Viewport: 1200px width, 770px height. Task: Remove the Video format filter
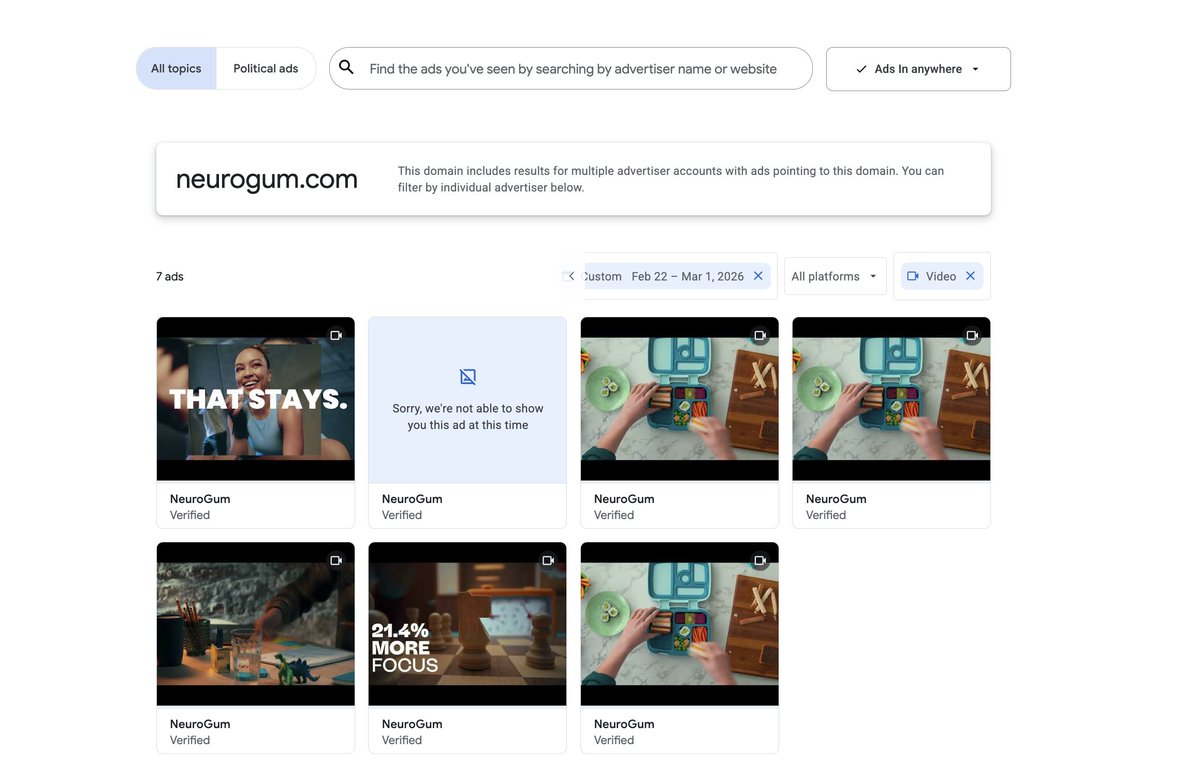coord(970,276)
